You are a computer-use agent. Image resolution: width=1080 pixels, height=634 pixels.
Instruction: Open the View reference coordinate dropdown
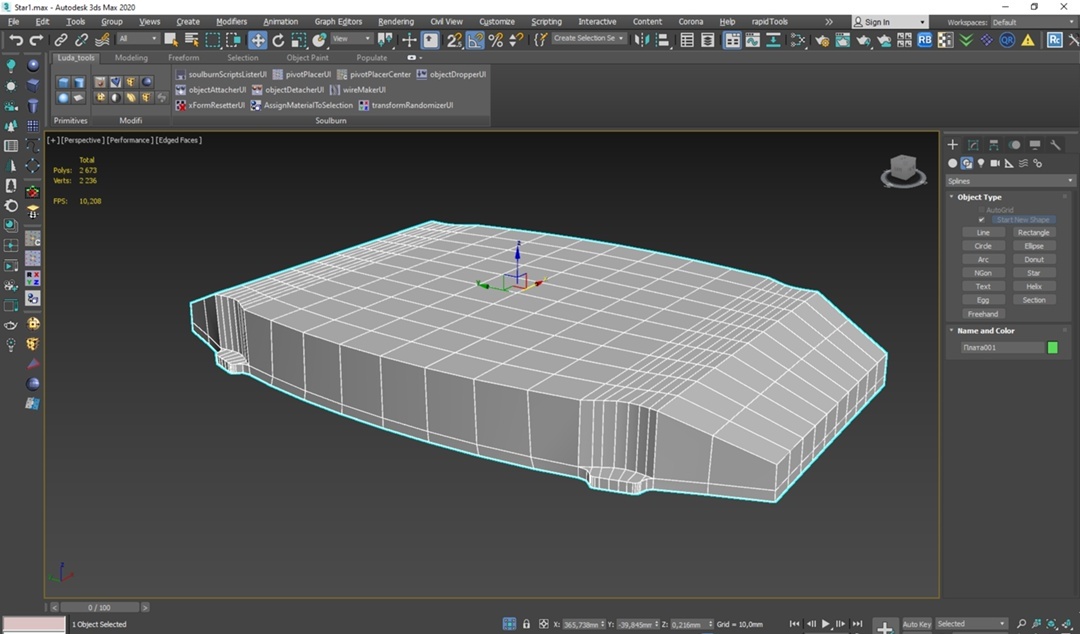click(x=351, y=39)
